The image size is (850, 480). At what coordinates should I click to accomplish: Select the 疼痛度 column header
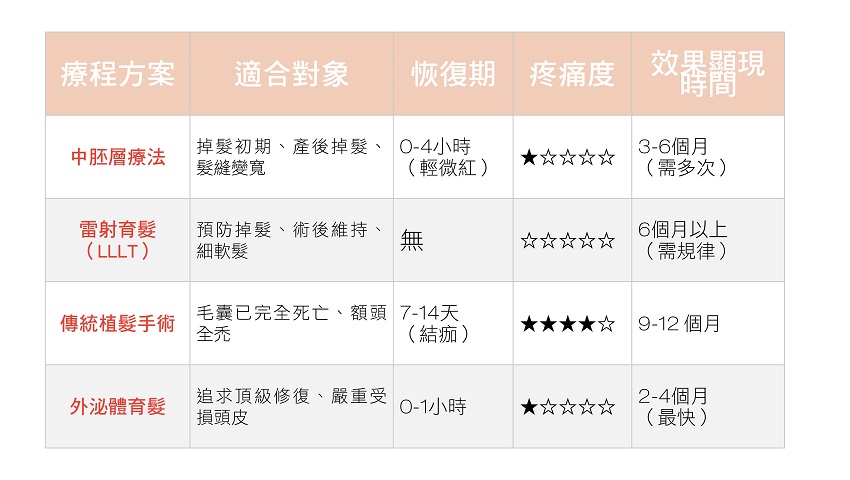click(572, 75)
